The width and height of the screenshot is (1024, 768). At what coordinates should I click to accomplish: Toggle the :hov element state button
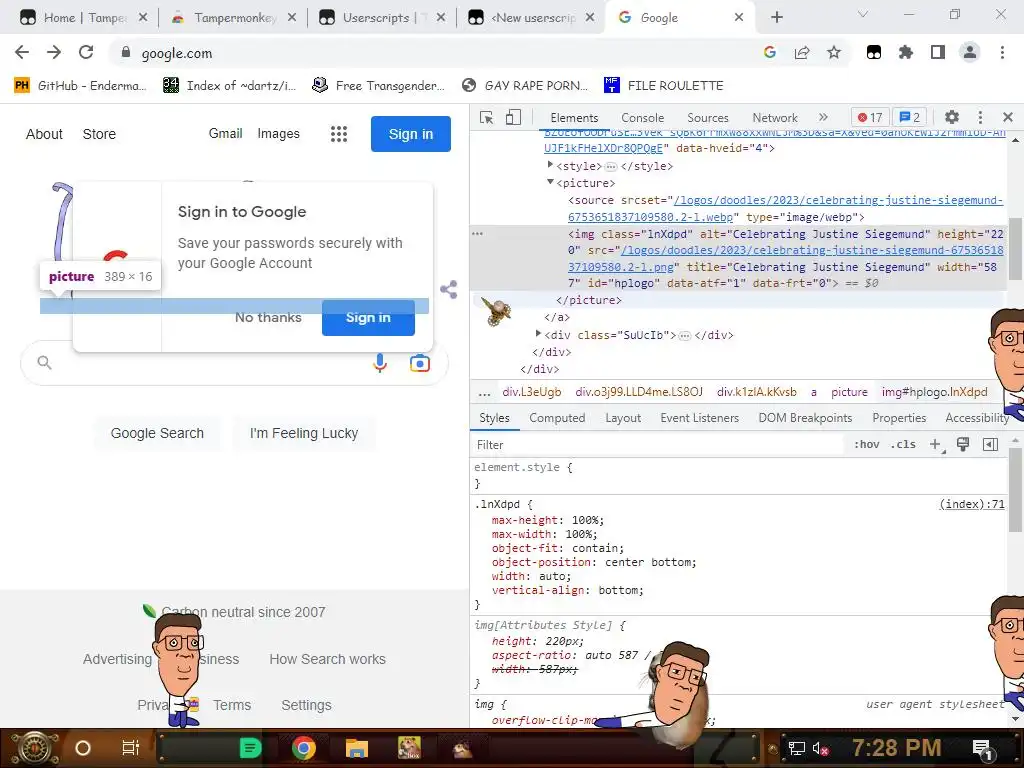(867, 445)
